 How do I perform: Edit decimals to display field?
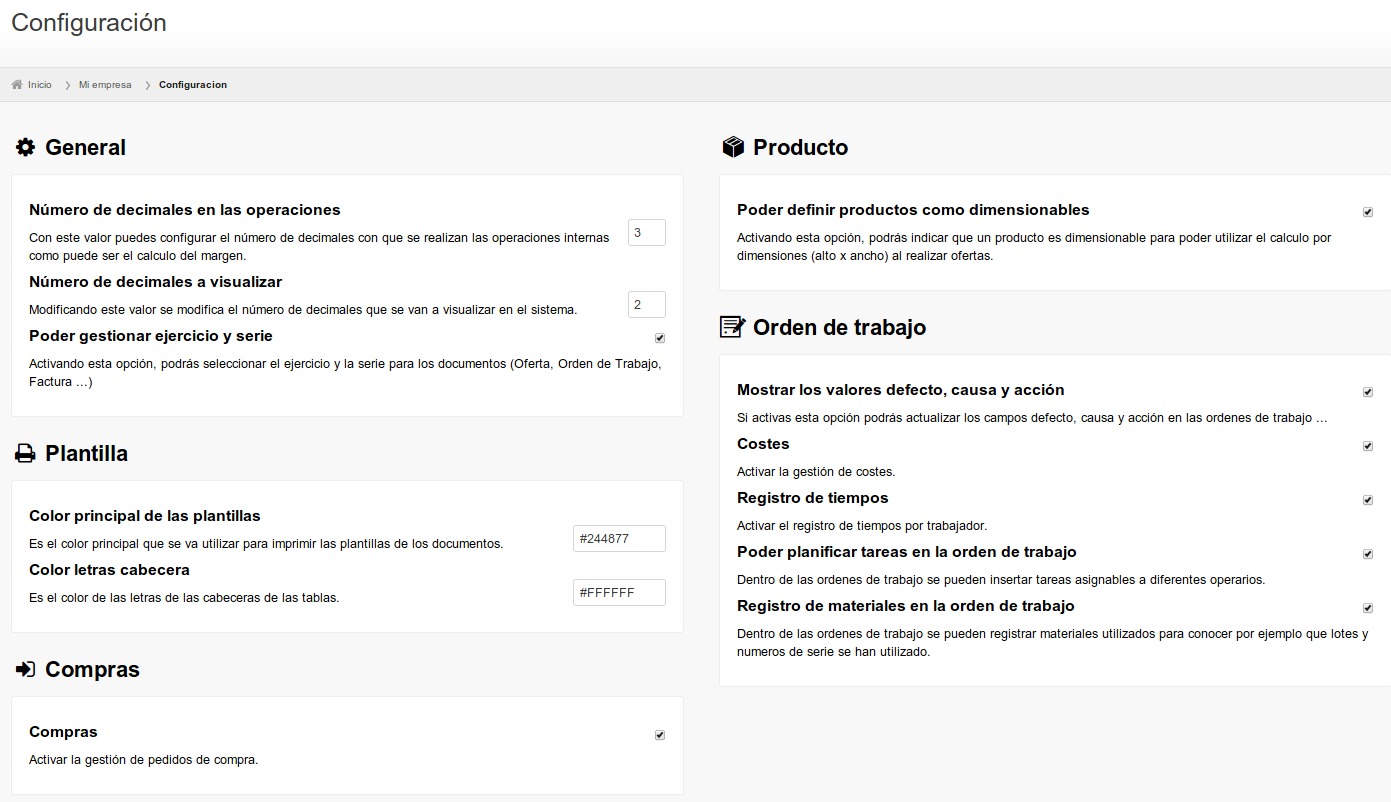pyautogui.click(x=647, y=305)
